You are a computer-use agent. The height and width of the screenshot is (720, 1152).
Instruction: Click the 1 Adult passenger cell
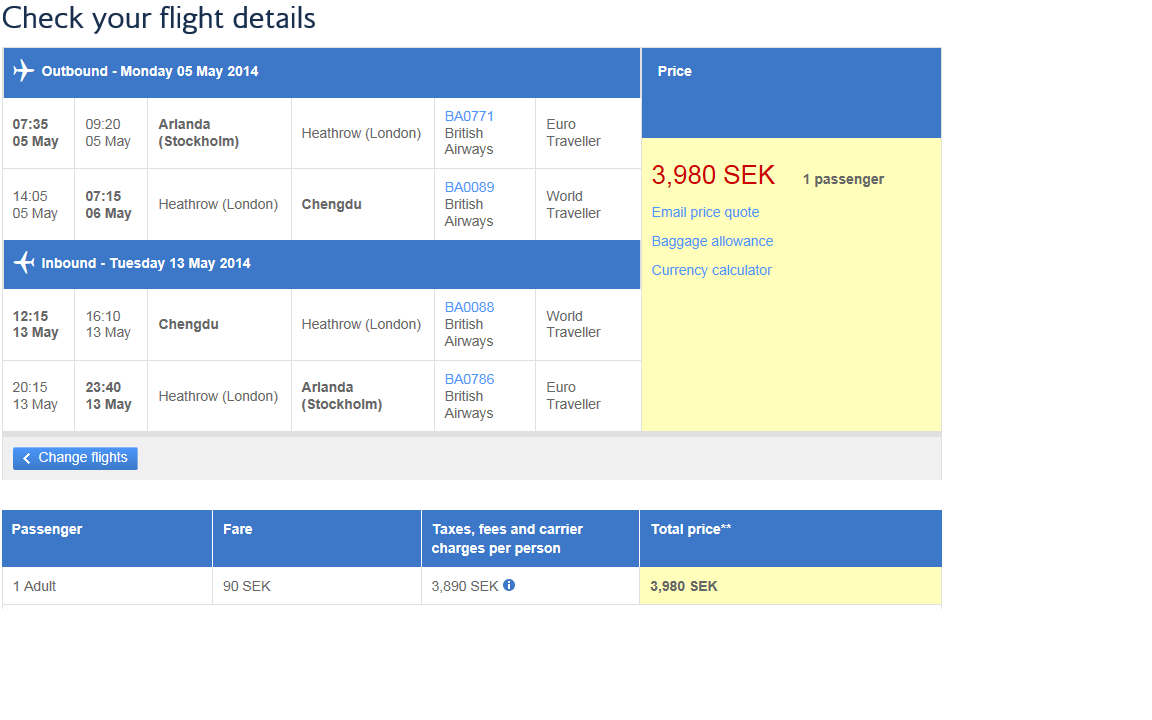35,586
